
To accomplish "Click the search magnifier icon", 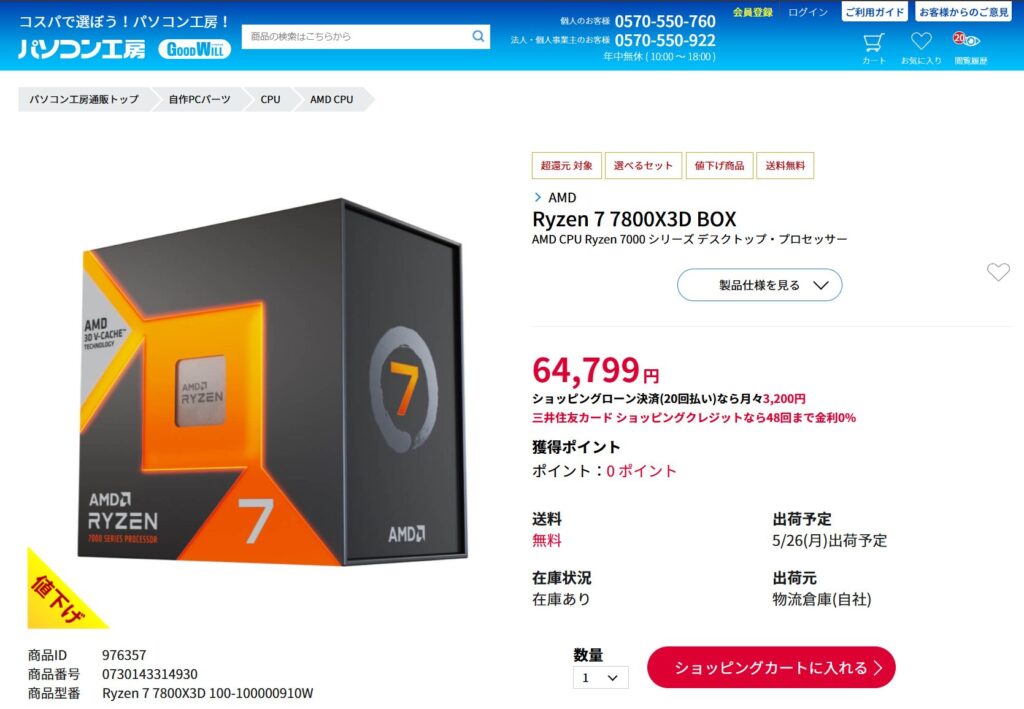I will (478, 37).
